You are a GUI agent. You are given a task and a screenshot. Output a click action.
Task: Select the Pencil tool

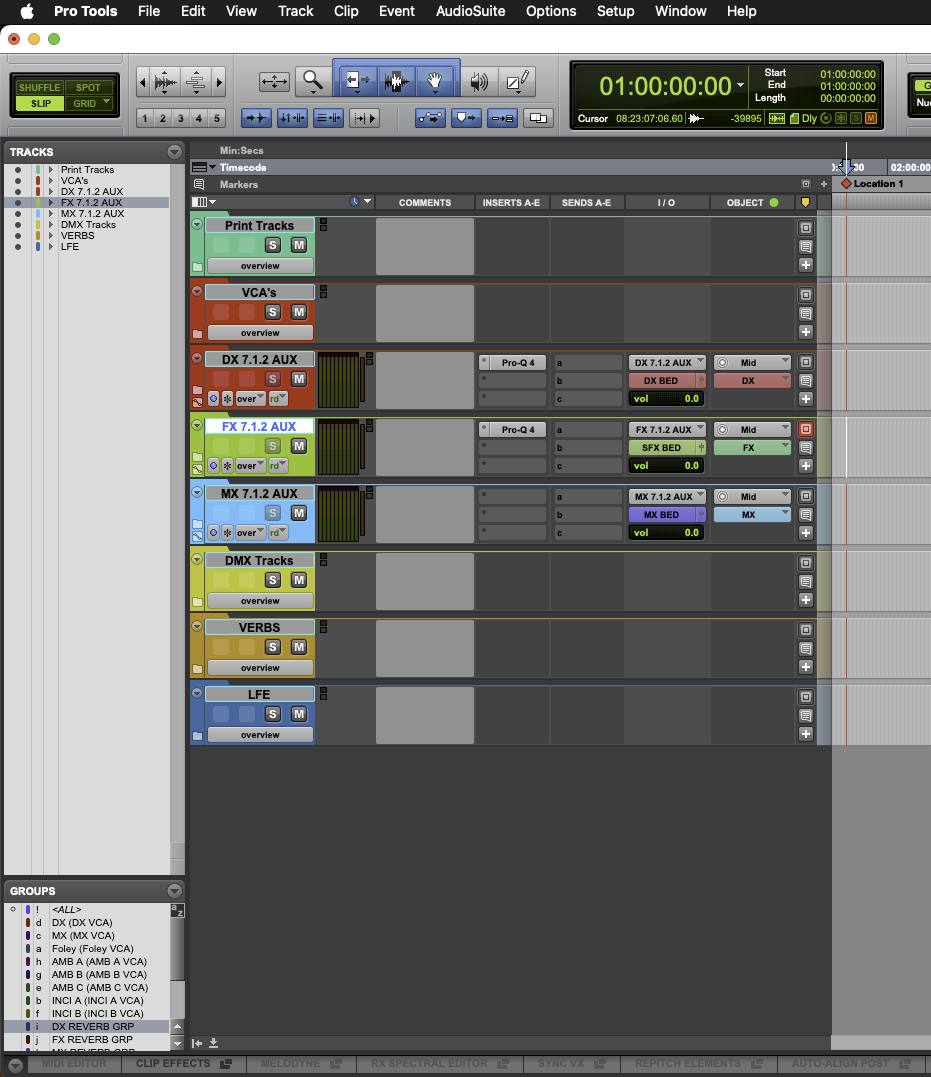pos(517,82)
